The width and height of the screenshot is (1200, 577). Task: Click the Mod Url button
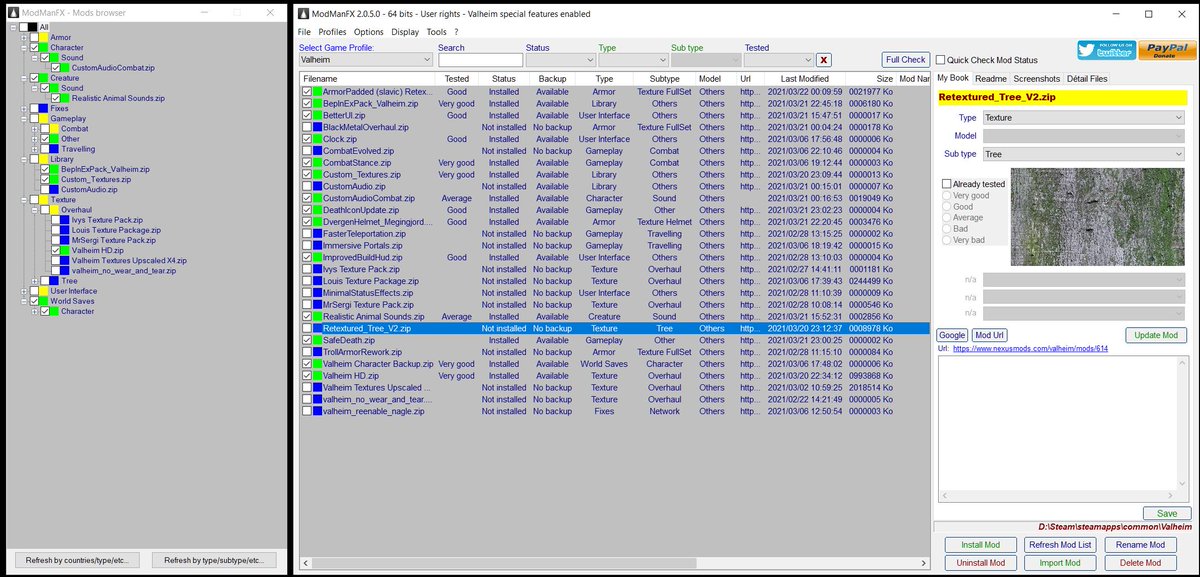[x=990, y=335]
